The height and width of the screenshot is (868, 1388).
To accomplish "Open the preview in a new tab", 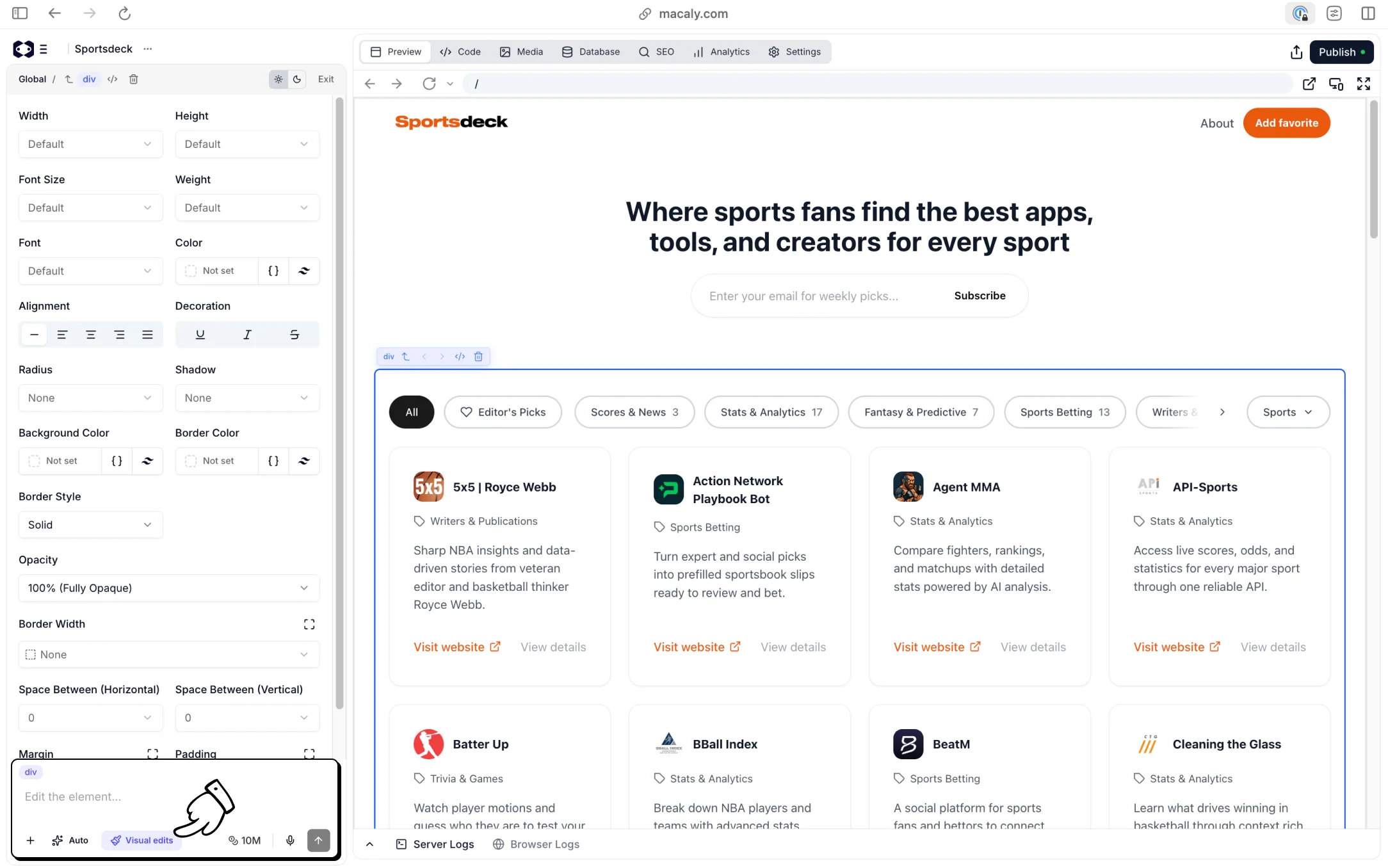I will (1309, 84).
